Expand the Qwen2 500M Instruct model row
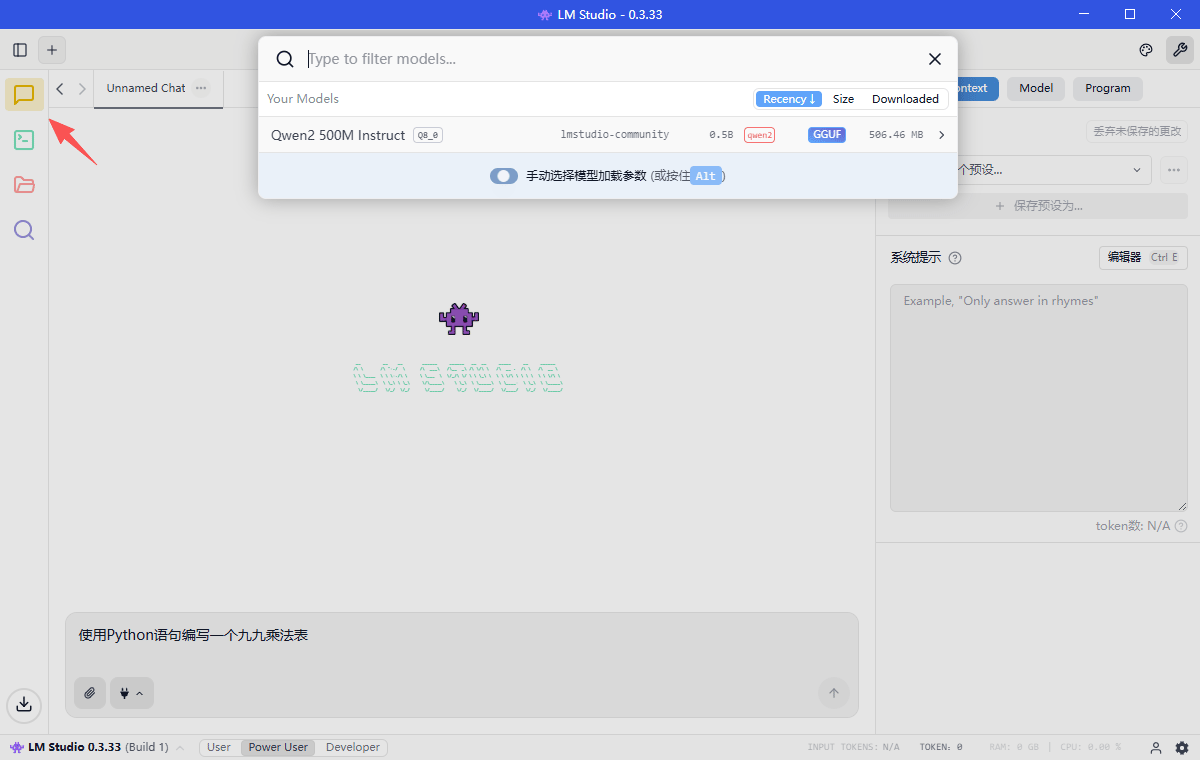Image resolution: width=1200 pixels, height=760 pixels. pos(940,134)
